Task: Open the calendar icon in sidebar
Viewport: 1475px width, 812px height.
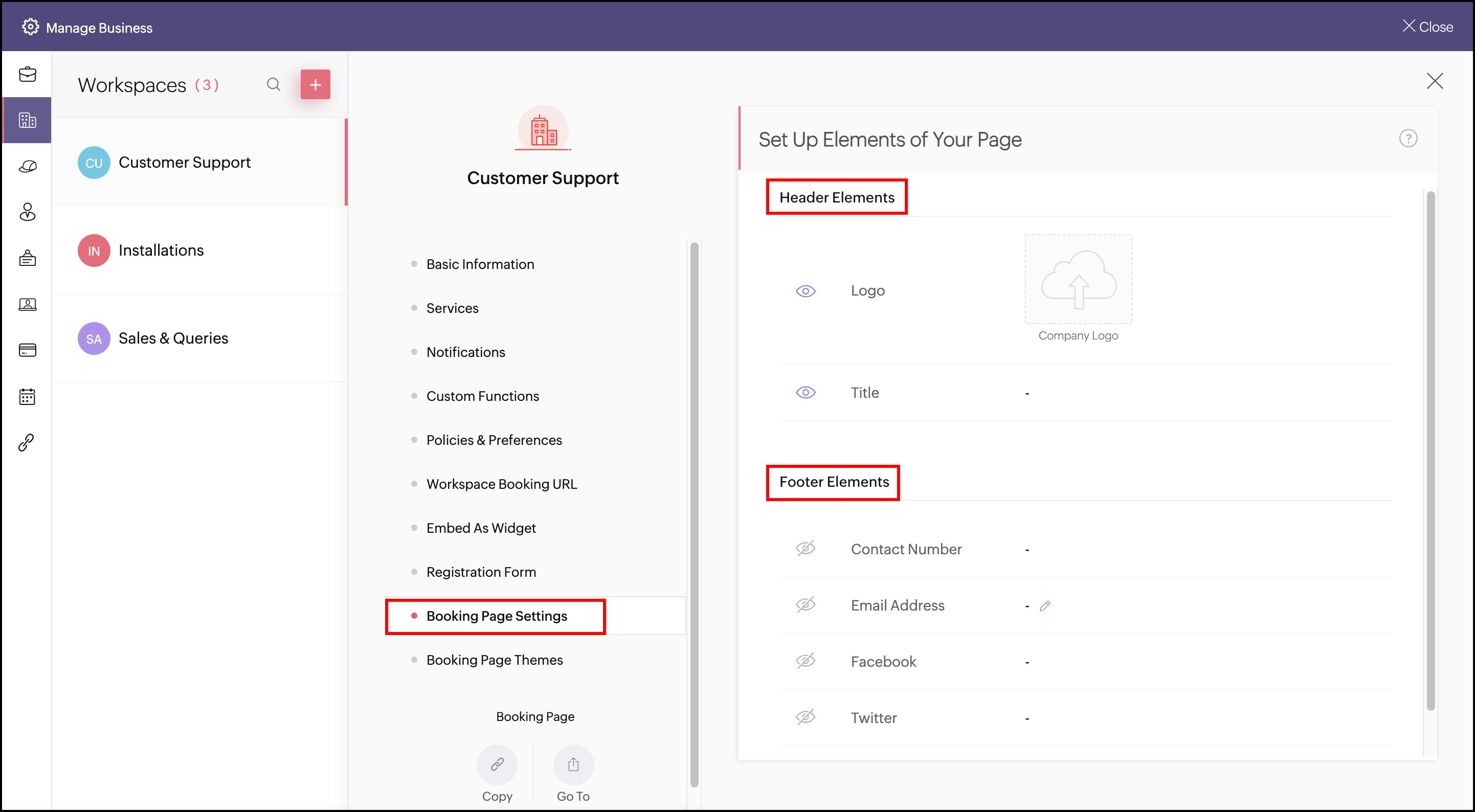Action: coord(27,396)
